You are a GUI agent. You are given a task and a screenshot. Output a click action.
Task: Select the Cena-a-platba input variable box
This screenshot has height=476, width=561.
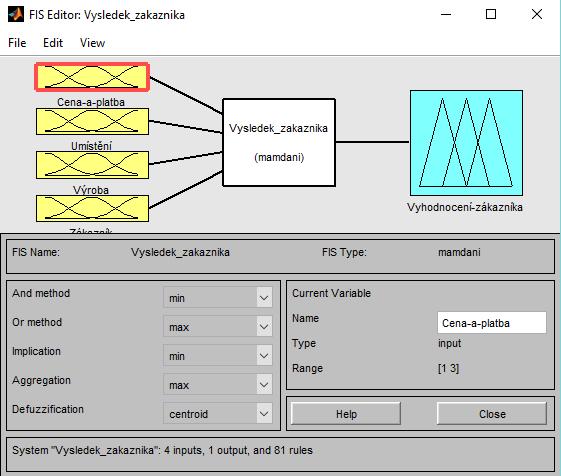[92, 77]
